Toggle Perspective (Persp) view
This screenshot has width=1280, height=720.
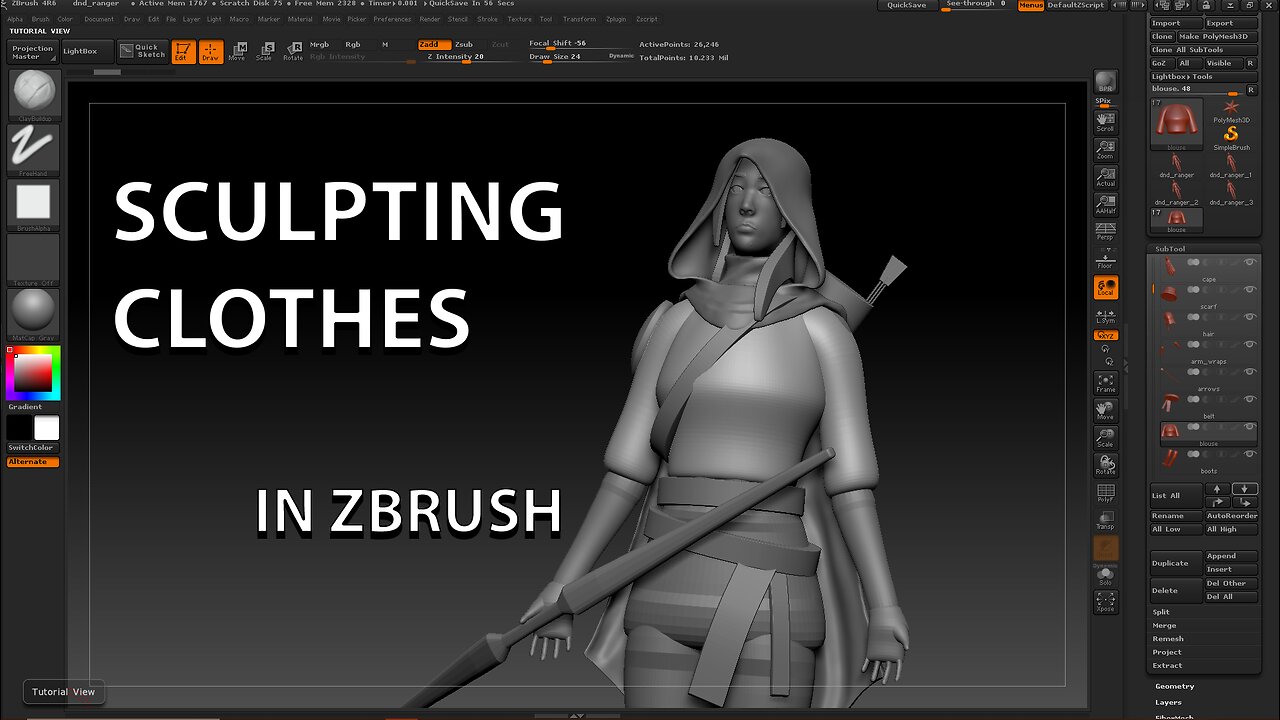coord(1105,232)
